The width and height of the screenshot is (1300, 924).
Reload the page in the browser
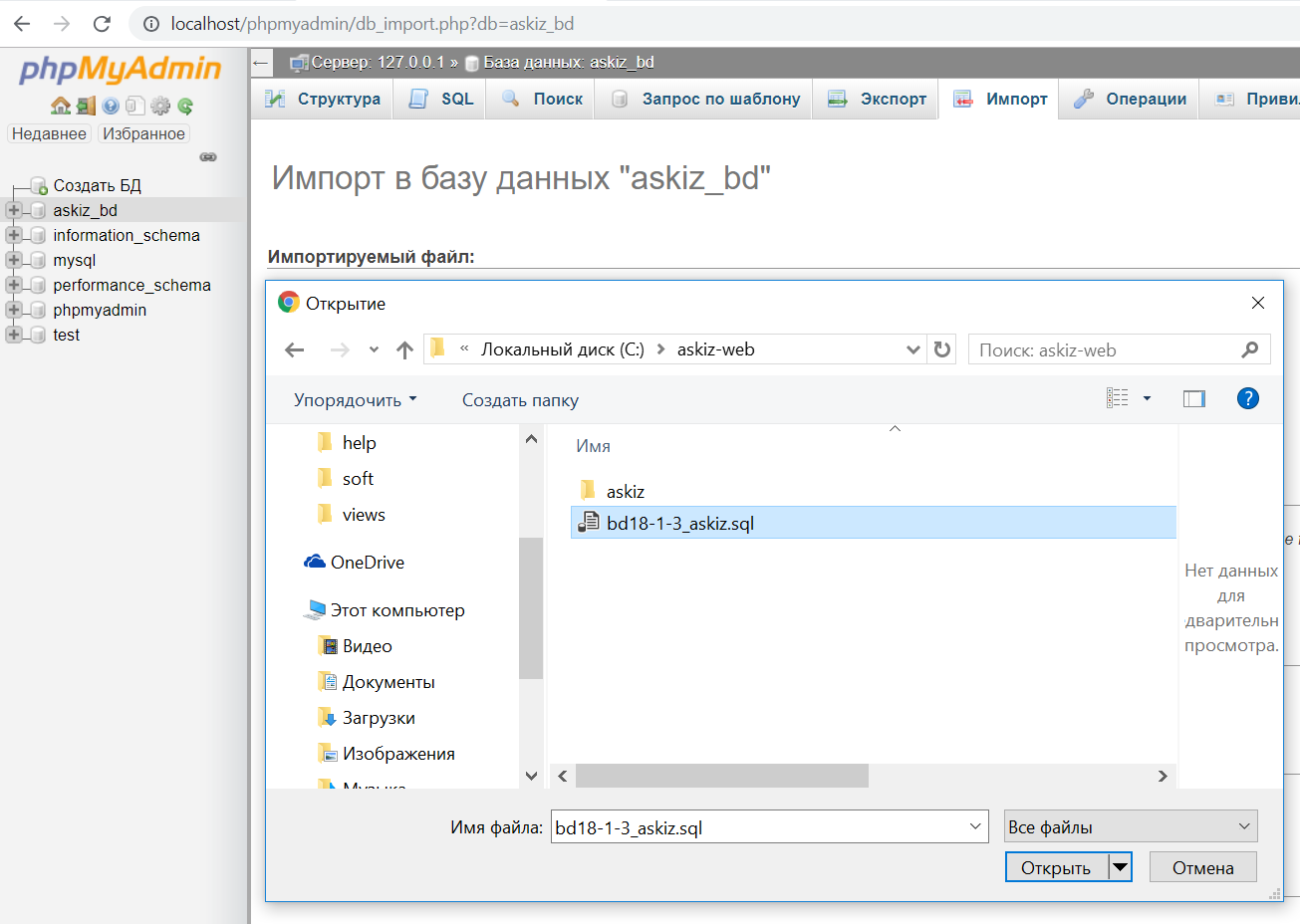[102, 24]
